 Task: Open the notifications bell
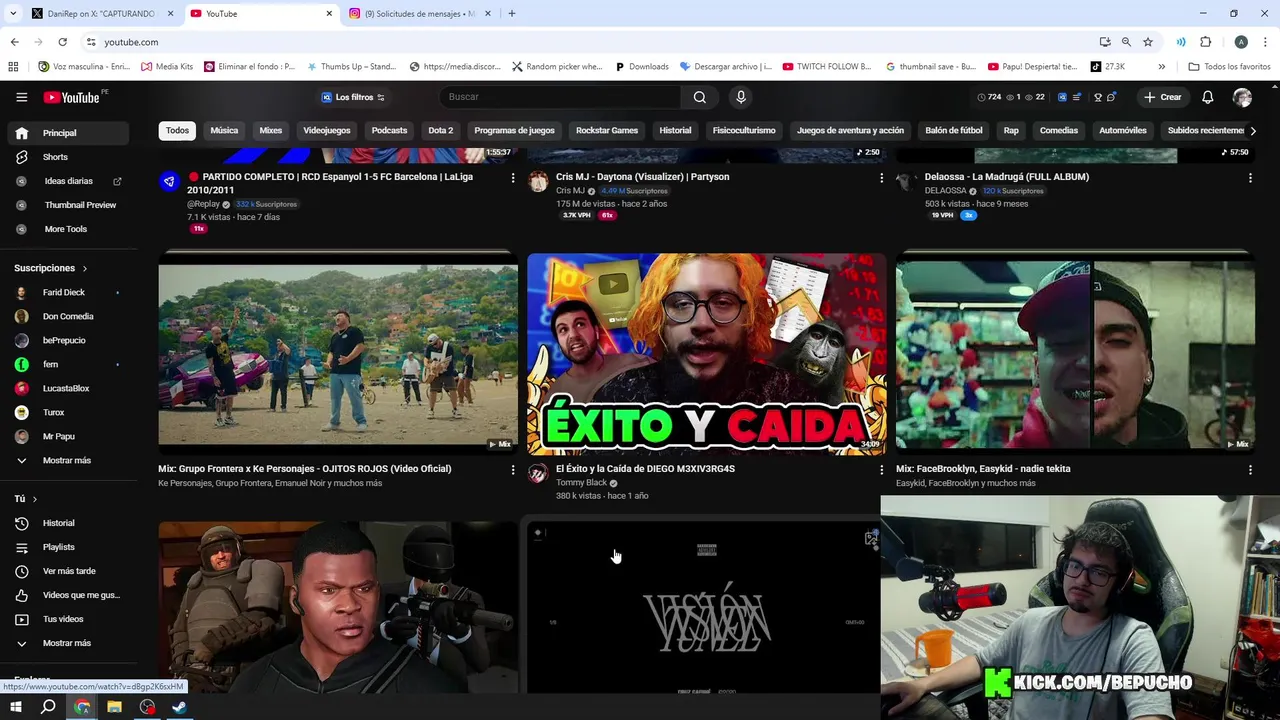pyautogui.click(x=1207, y=97)
